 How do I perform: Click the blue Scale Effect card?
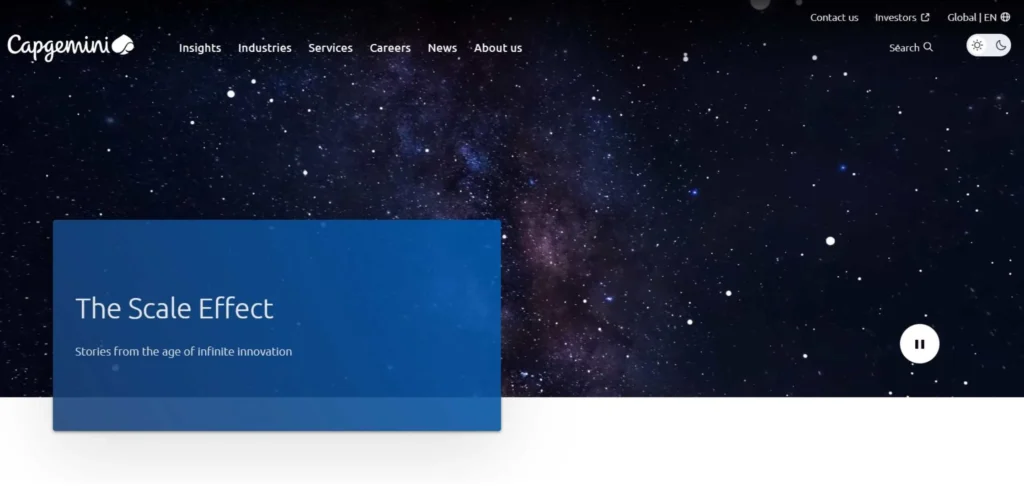277,325
